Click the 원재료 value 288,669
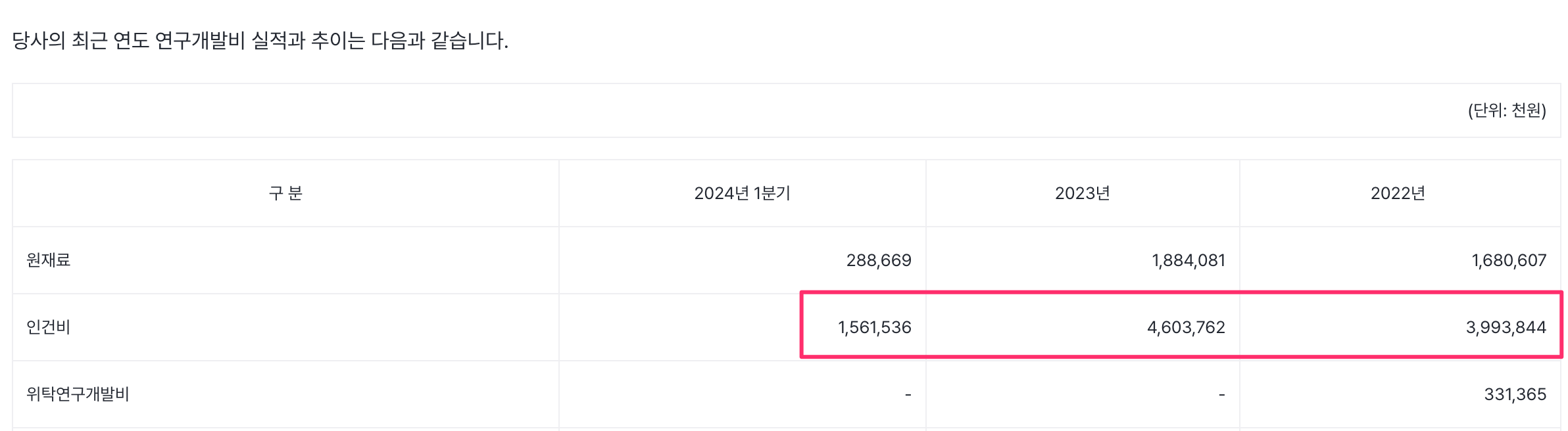1568x431 pixels. coord(879,260)
